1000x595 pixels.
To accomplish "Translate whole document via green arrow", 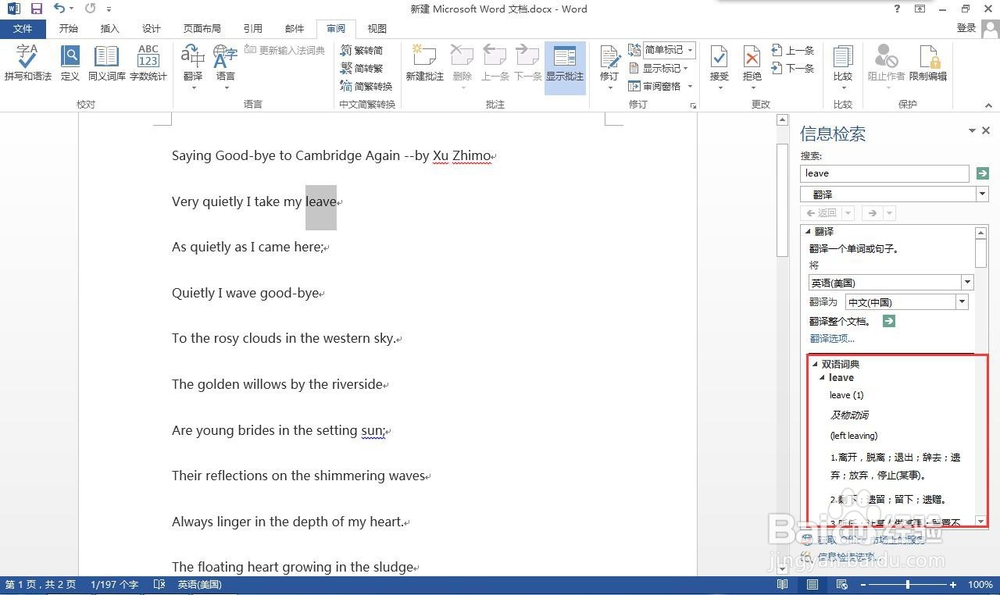I will tap(888, 321).
